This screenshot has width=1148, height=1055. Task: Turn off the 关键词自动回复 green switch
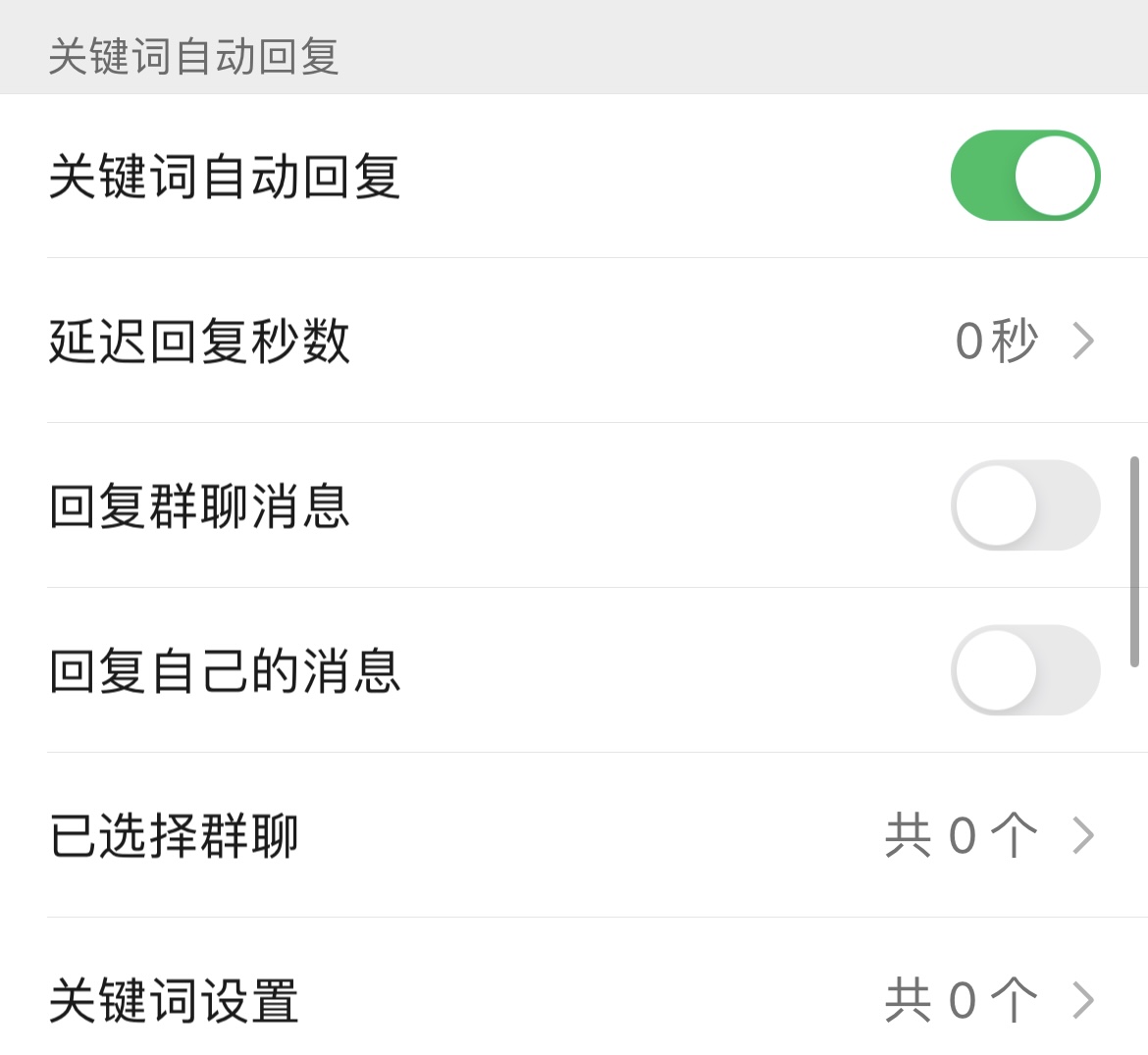click(x=1024, y=176)
